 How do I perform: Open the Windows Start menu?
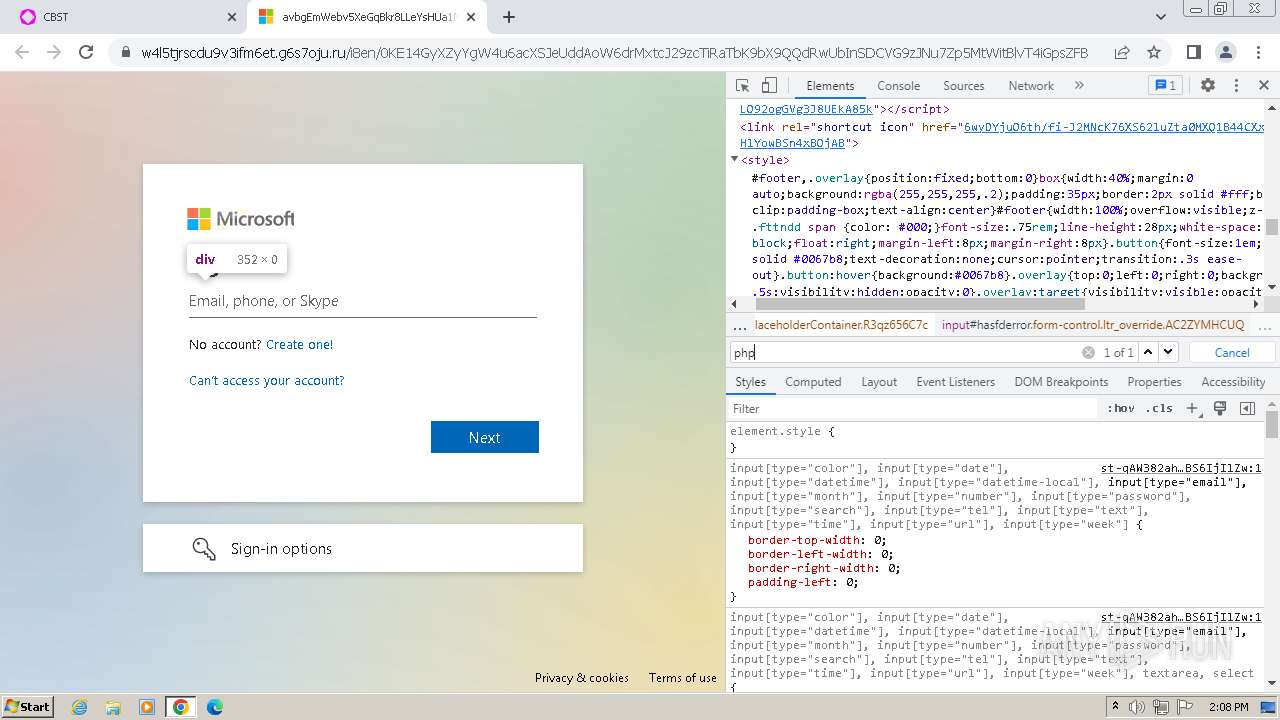point(28,706)
